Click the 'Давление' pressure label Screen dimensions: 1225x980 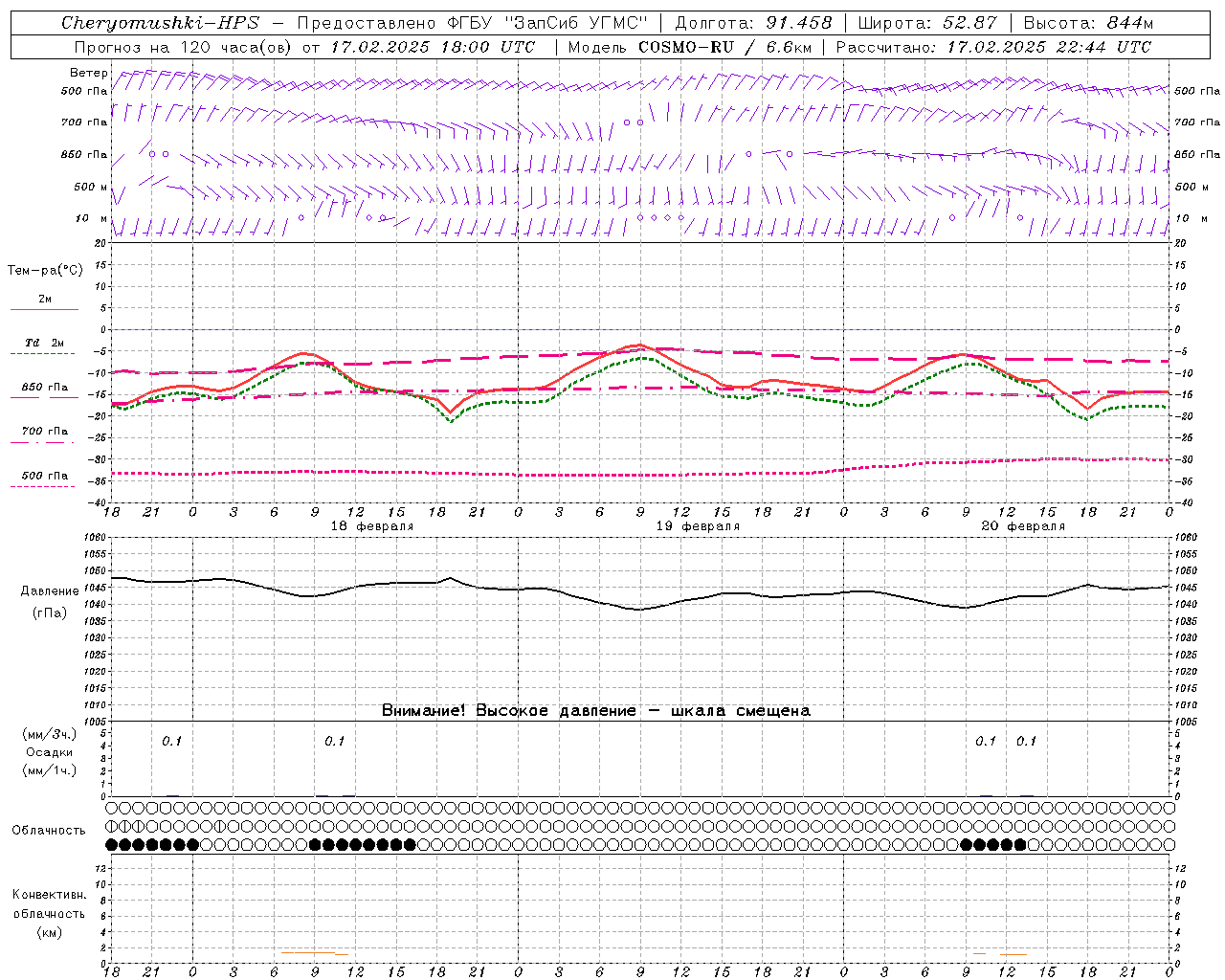pos(50,591)
